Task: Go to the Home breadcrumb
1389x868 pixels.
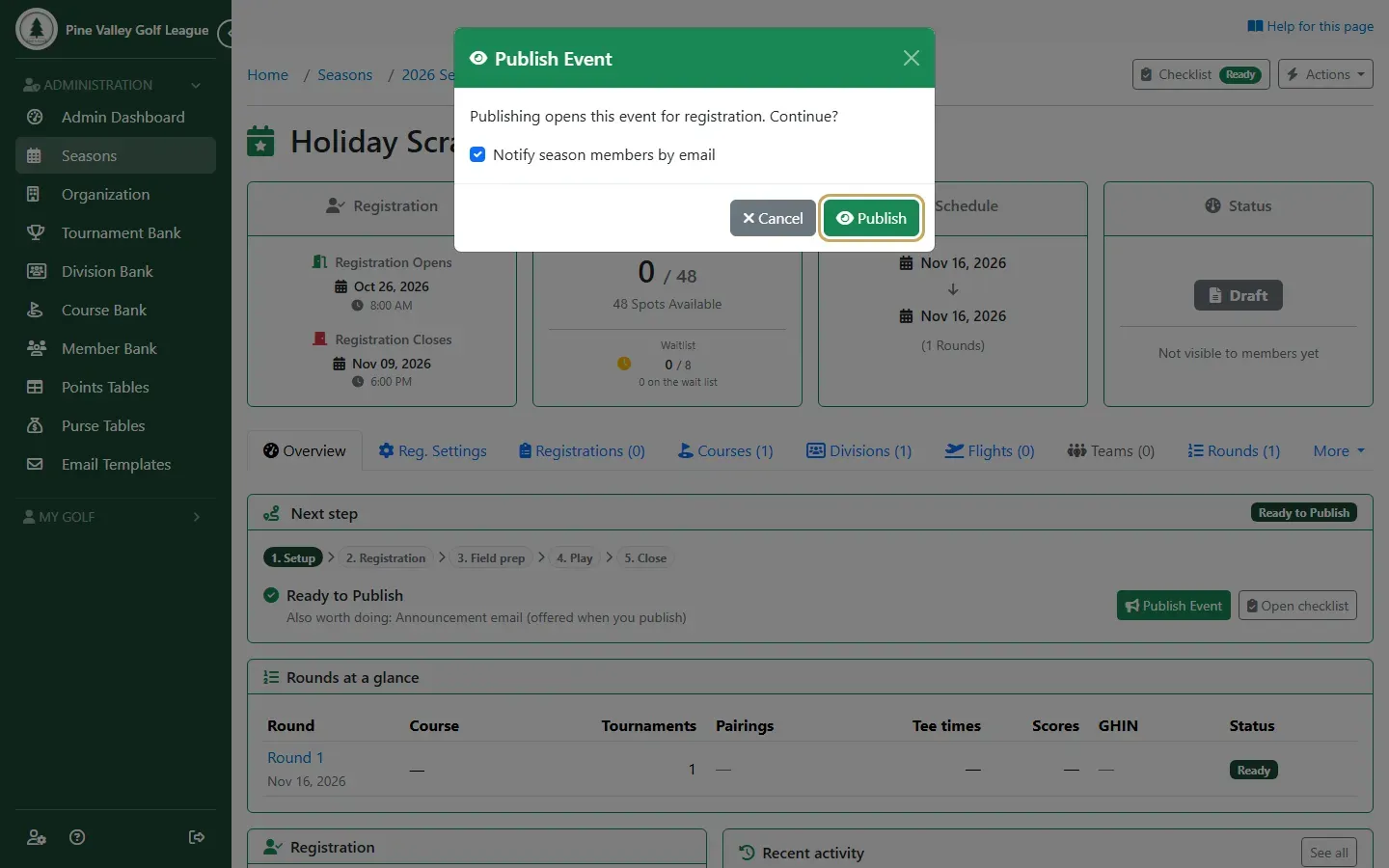Action: (267, 75)
